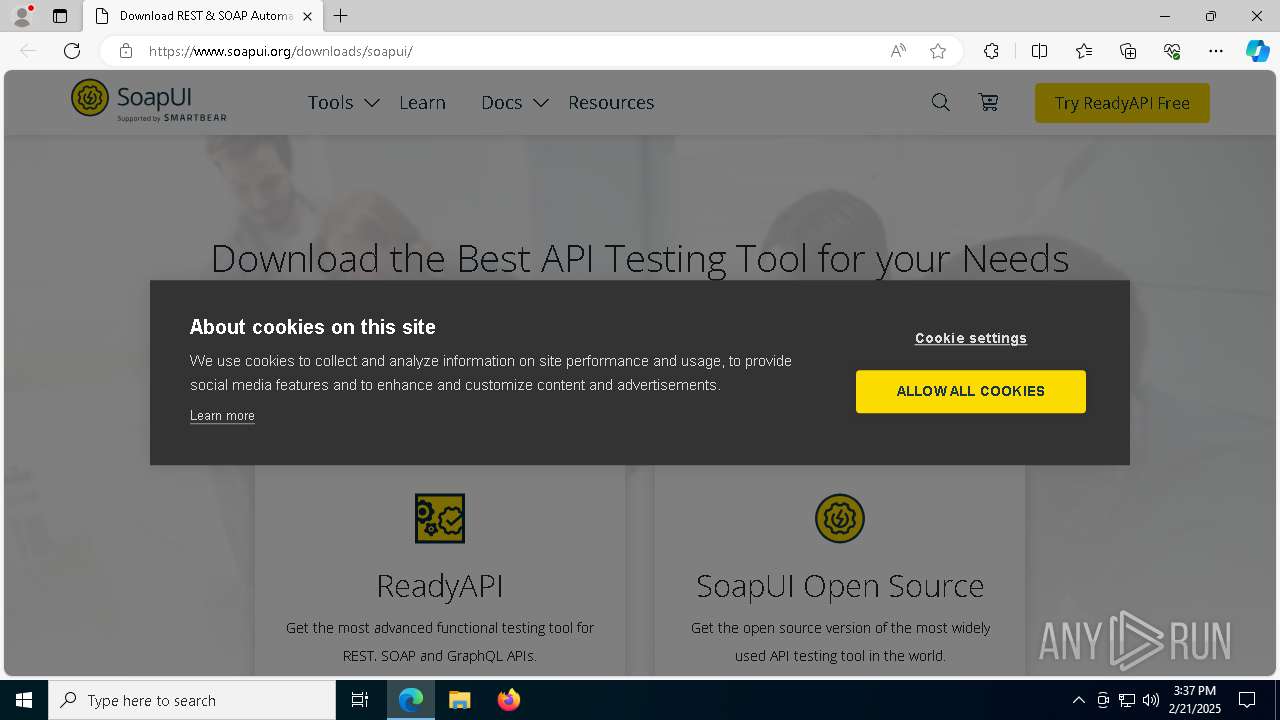This screenshot has height=720, width=1280.
Task: Click the Type here to search box
Action: coord(192,700)
